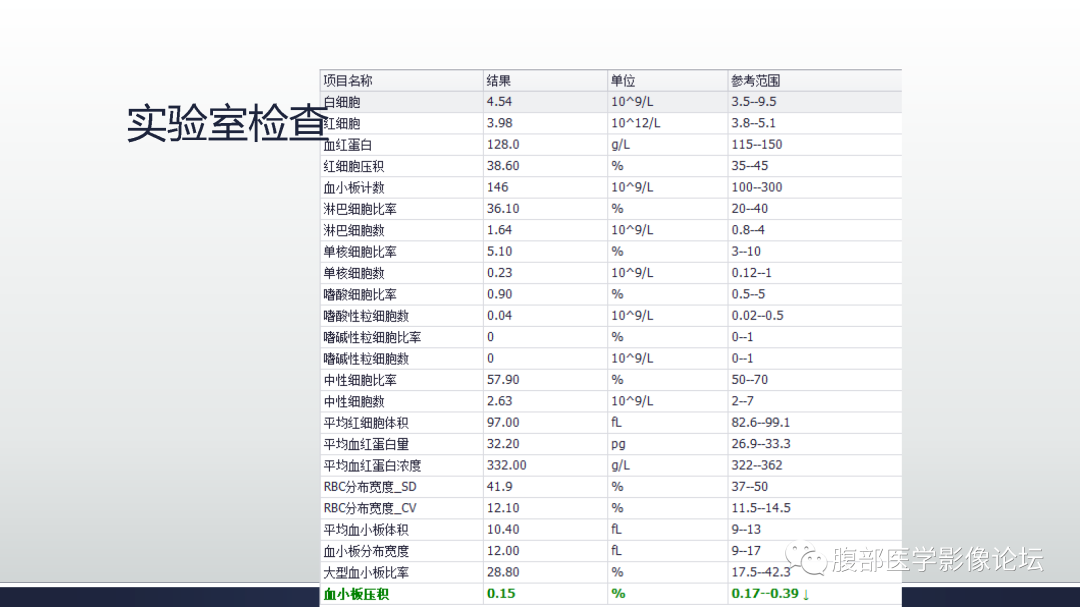
Task: Click the result value 28.80
Action: pos(503,572)
